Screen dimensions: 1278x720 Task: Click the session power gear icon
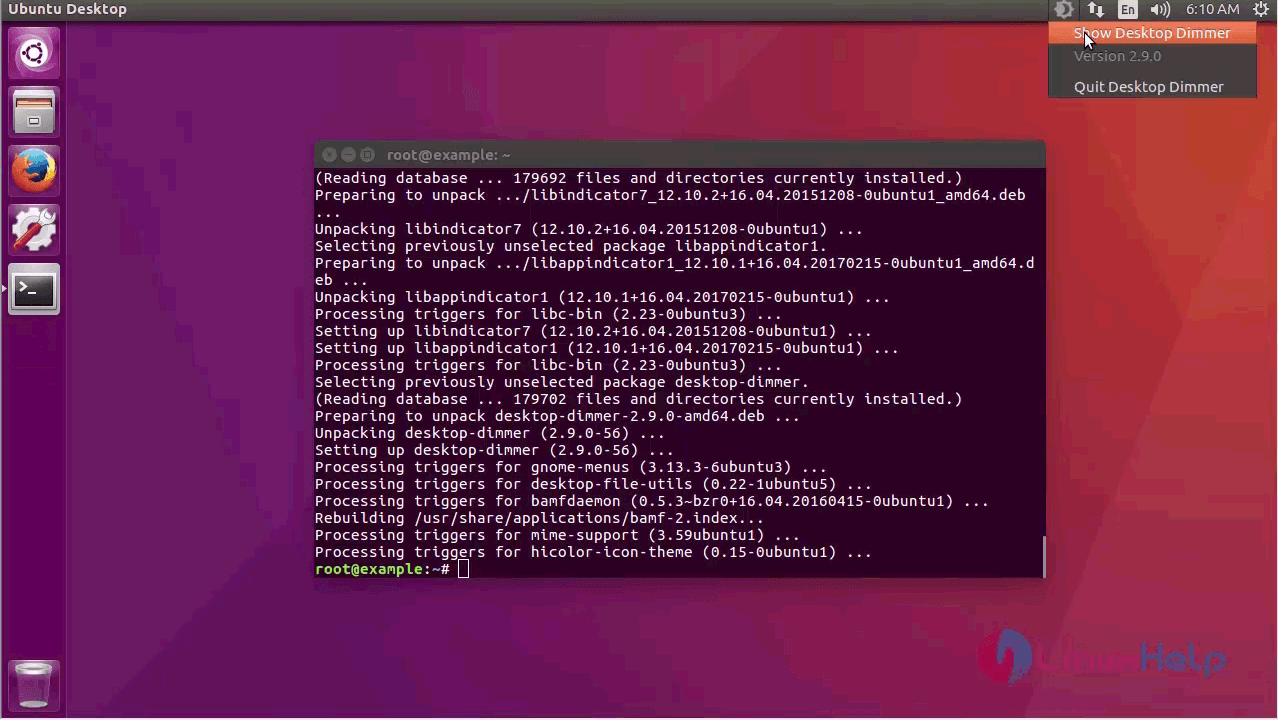click(x=1261, y=9)
